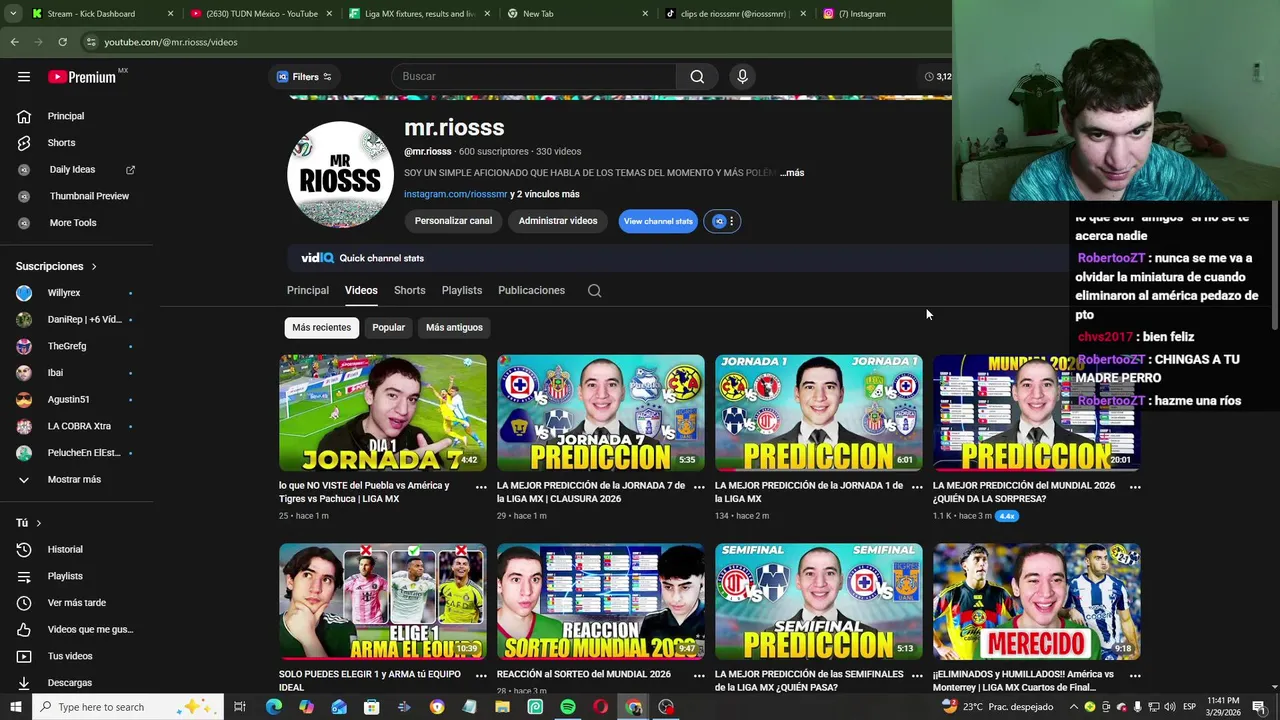This screenshot has height=720, width=1280.
Task: Open TheGrefg subscription channel
Action: pyautogui.click(x=67, y=346)
